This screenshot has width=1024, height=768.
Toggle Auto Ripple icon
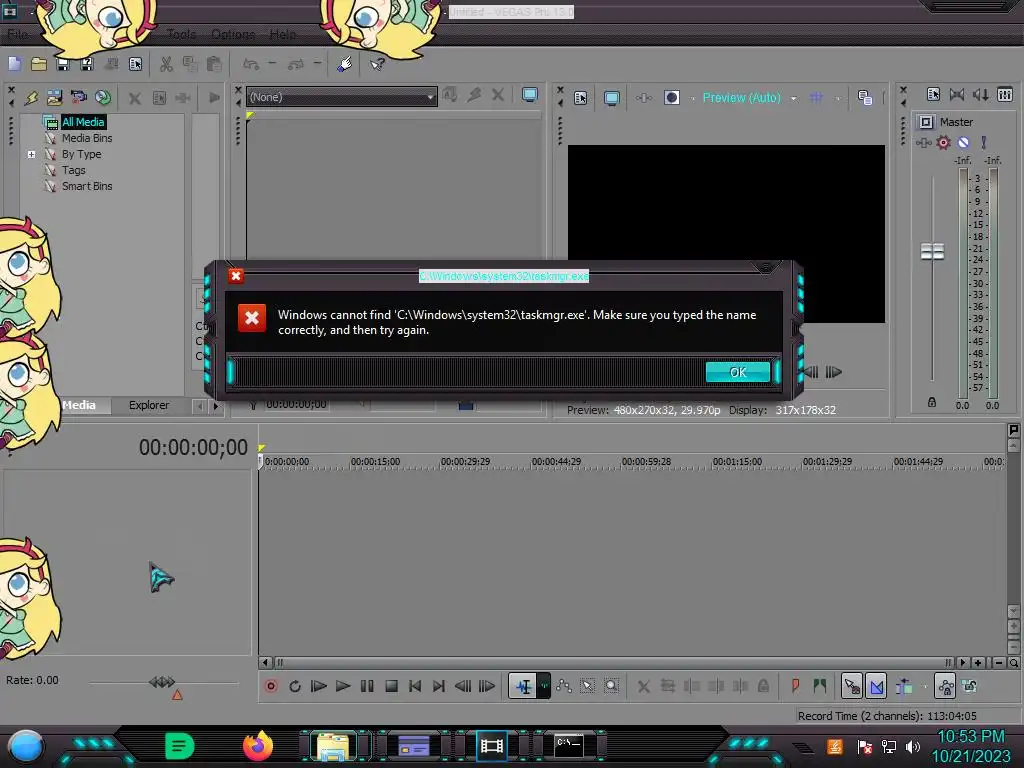point(904,686)
